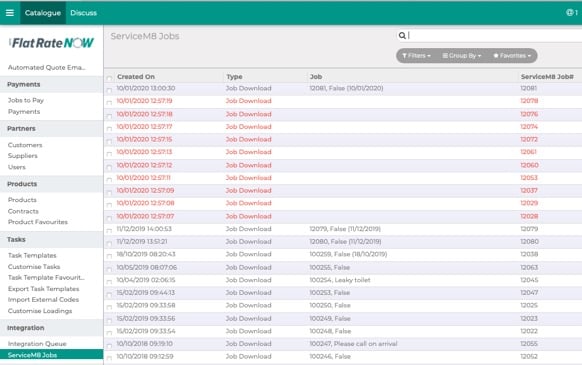This screenshot has height=365, width=582.
Task: Open Task Templates
Action: [32, 255]
